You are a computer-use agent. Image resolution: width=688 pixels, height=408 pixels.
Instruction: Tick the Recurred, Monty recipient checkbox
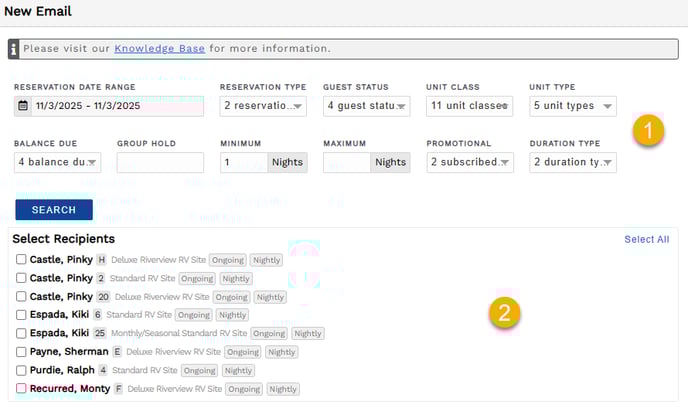pos(21,388)
